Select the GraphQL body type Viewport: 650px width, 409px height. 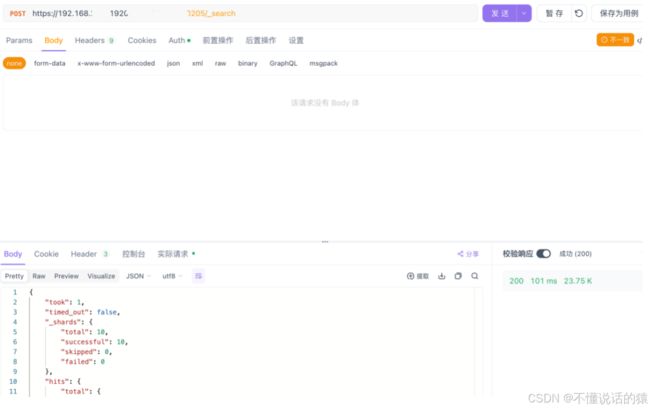point(283,63)
